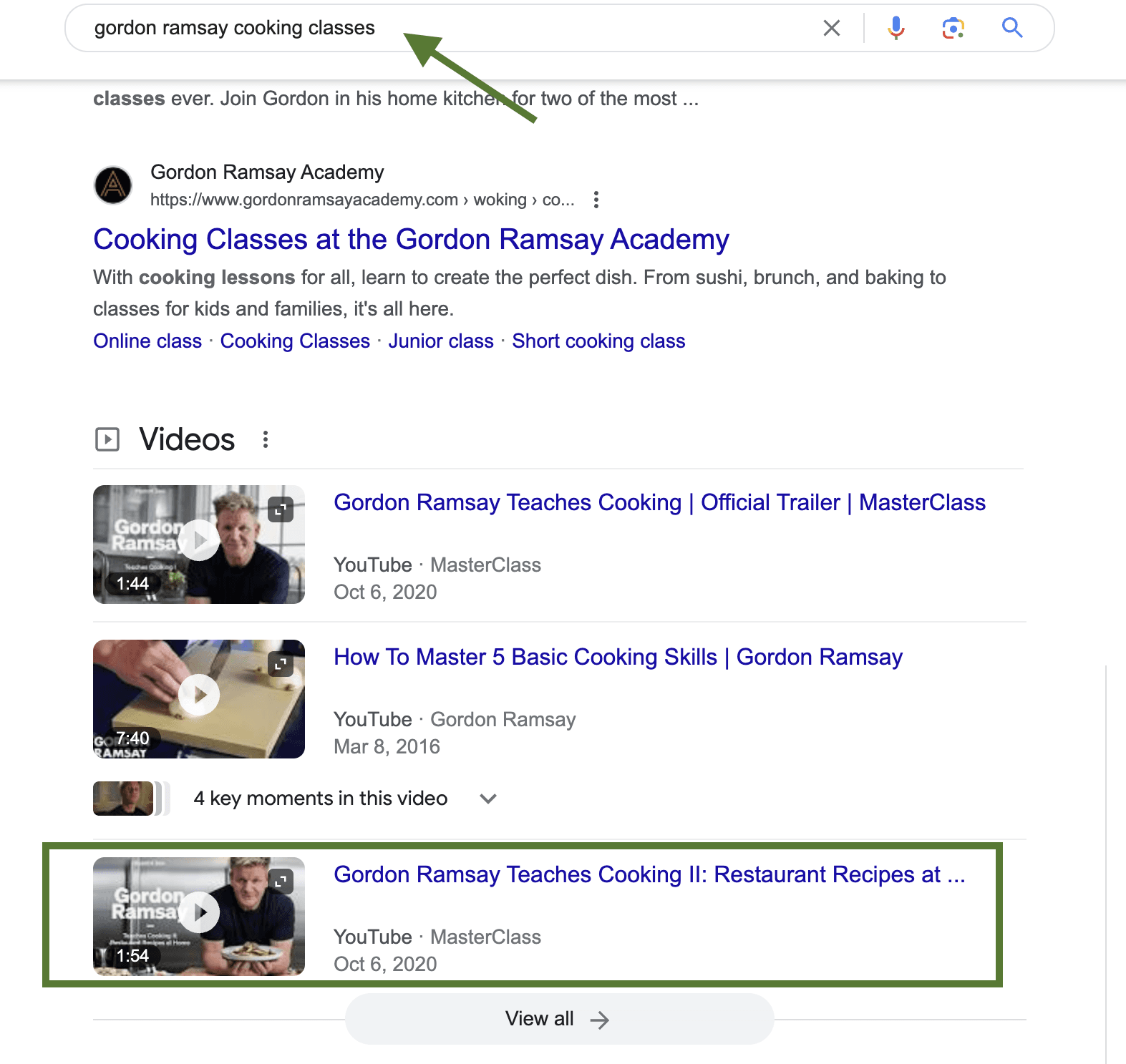1126x1064 pixels.
Task: Open the three-dot menu beside Gordon Ramsay Academy URL
Action: click(596, 200)
